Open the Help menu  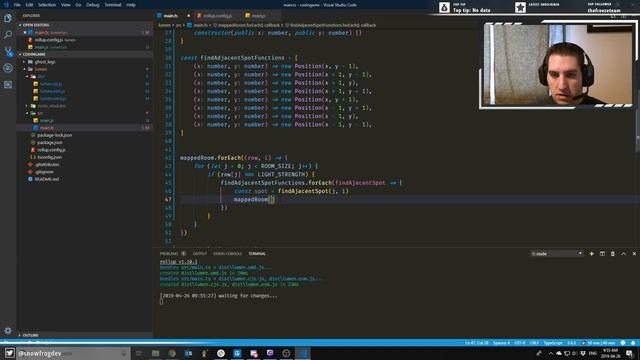[131, 5]
